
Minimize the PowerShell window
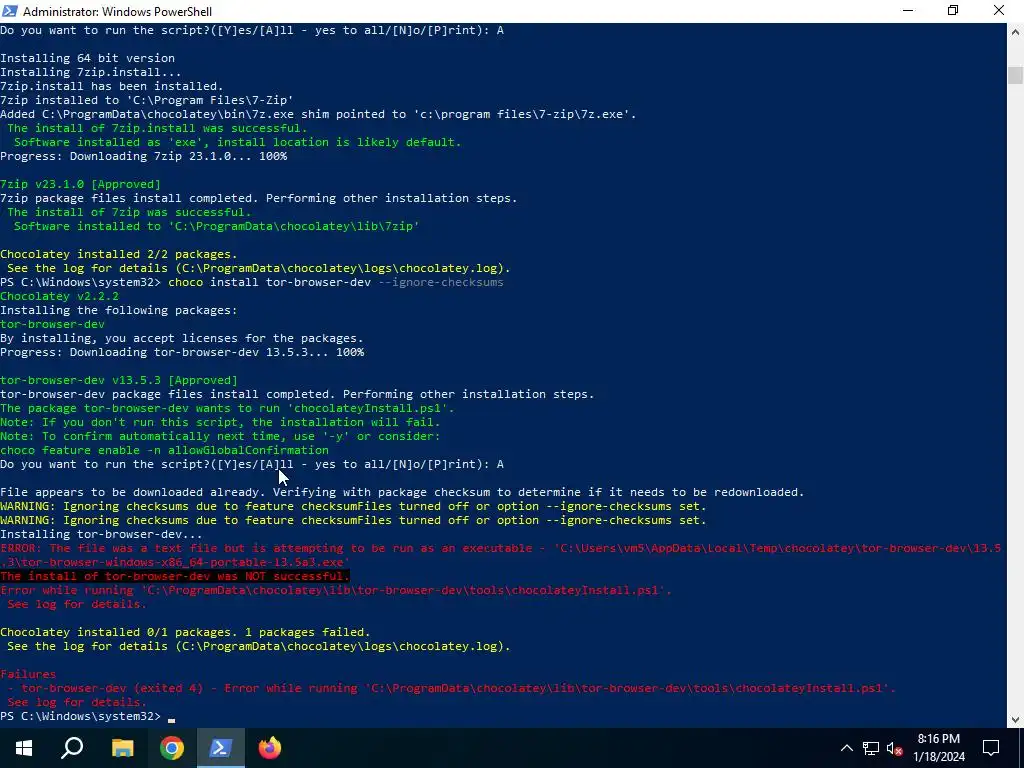pyautogui.click(x=908, y=11)
